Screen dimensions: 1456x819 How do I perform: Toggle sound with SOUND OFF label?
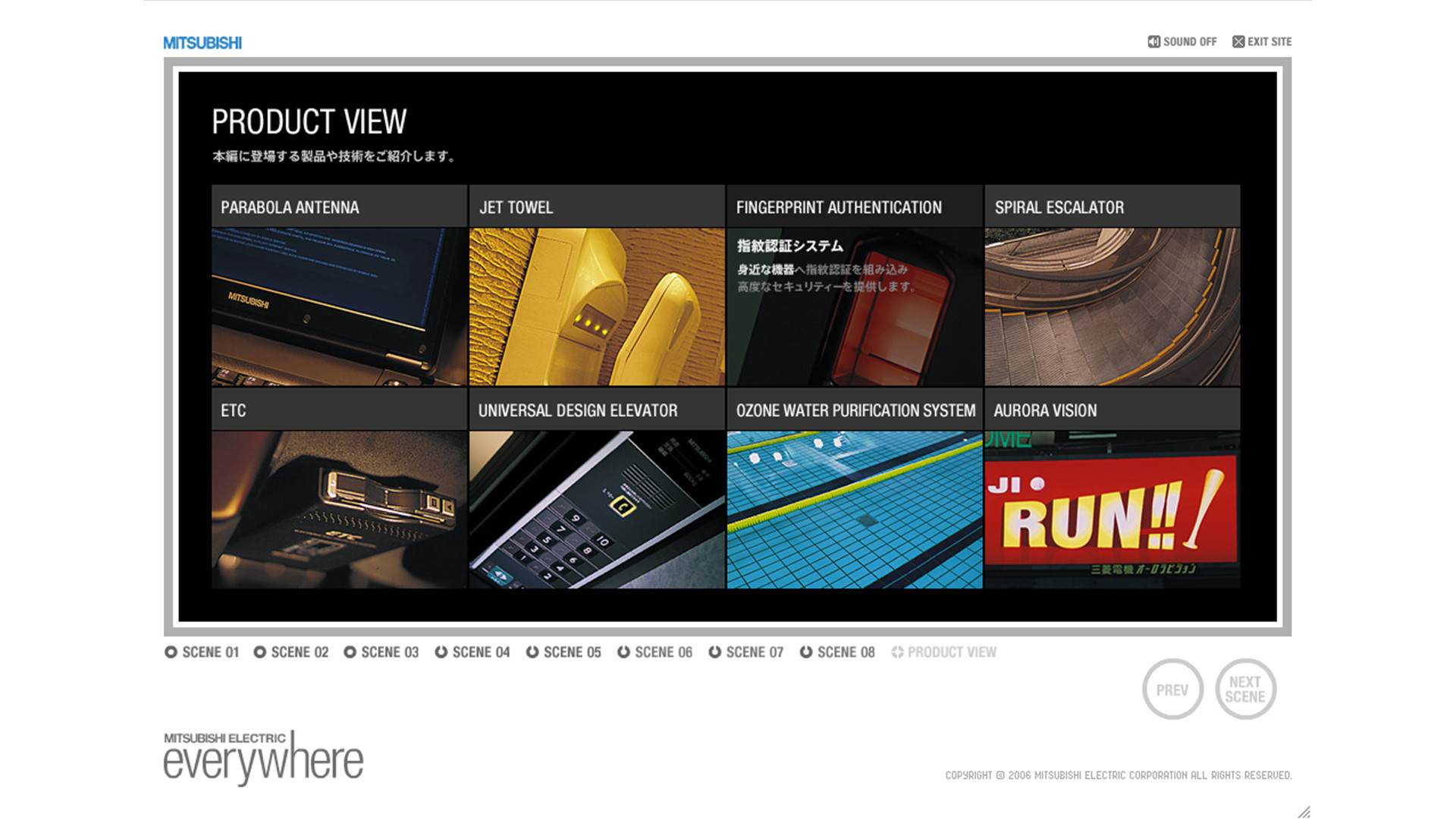pos(1190,42)
